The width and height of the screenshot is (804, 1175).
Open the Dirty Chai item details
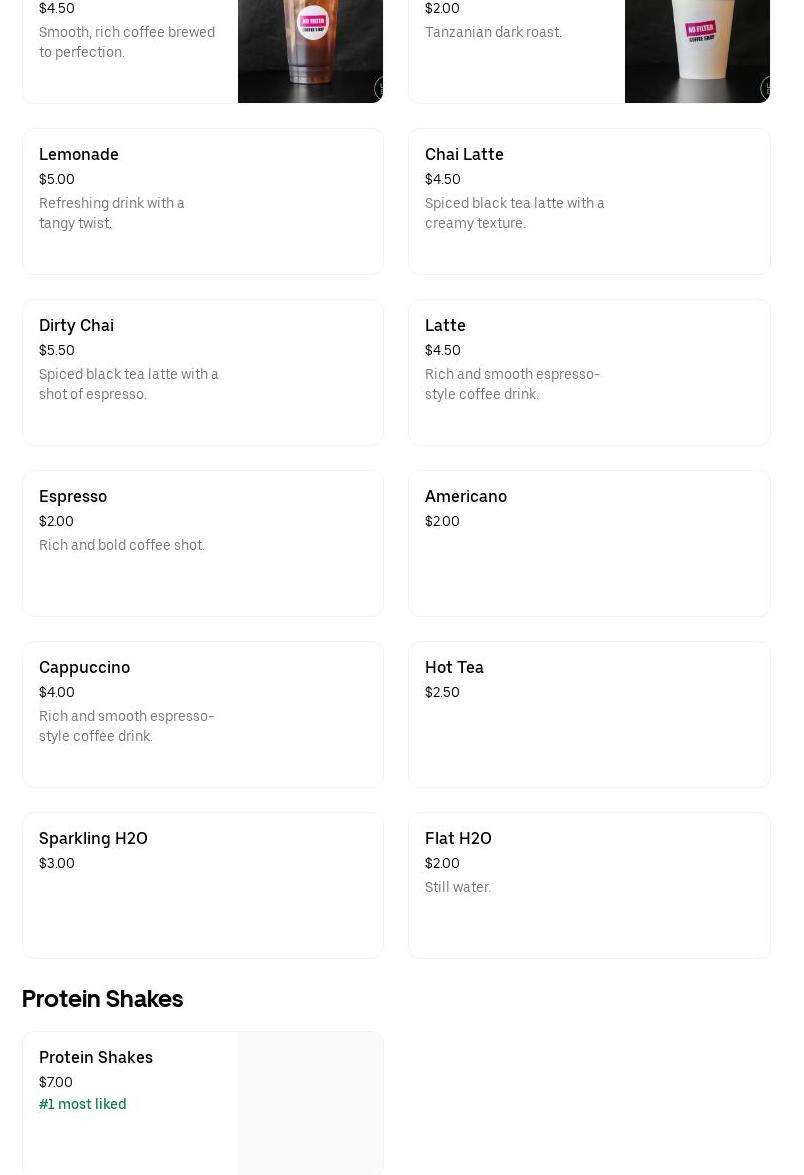tap(202, 372)
